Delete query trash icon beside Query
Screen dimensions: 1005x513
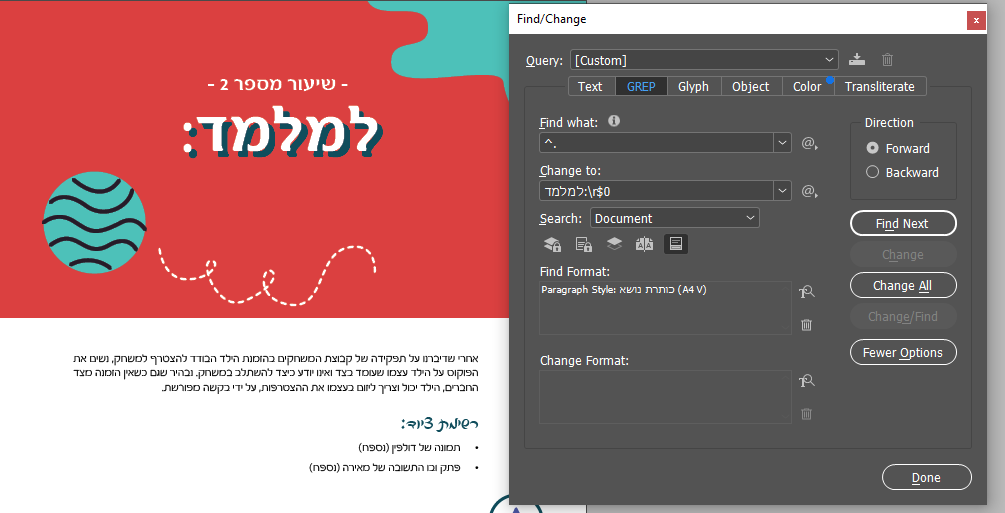click(887, 60)
